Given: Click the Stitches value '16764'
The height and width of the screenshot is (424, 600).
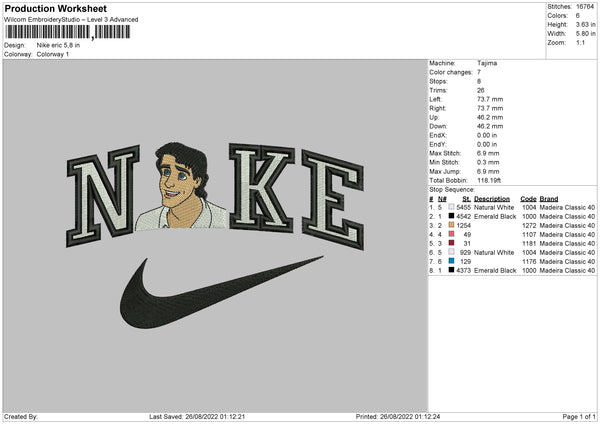Looking at the screenshot, I should pyautogui.click(x=585, y=7).
